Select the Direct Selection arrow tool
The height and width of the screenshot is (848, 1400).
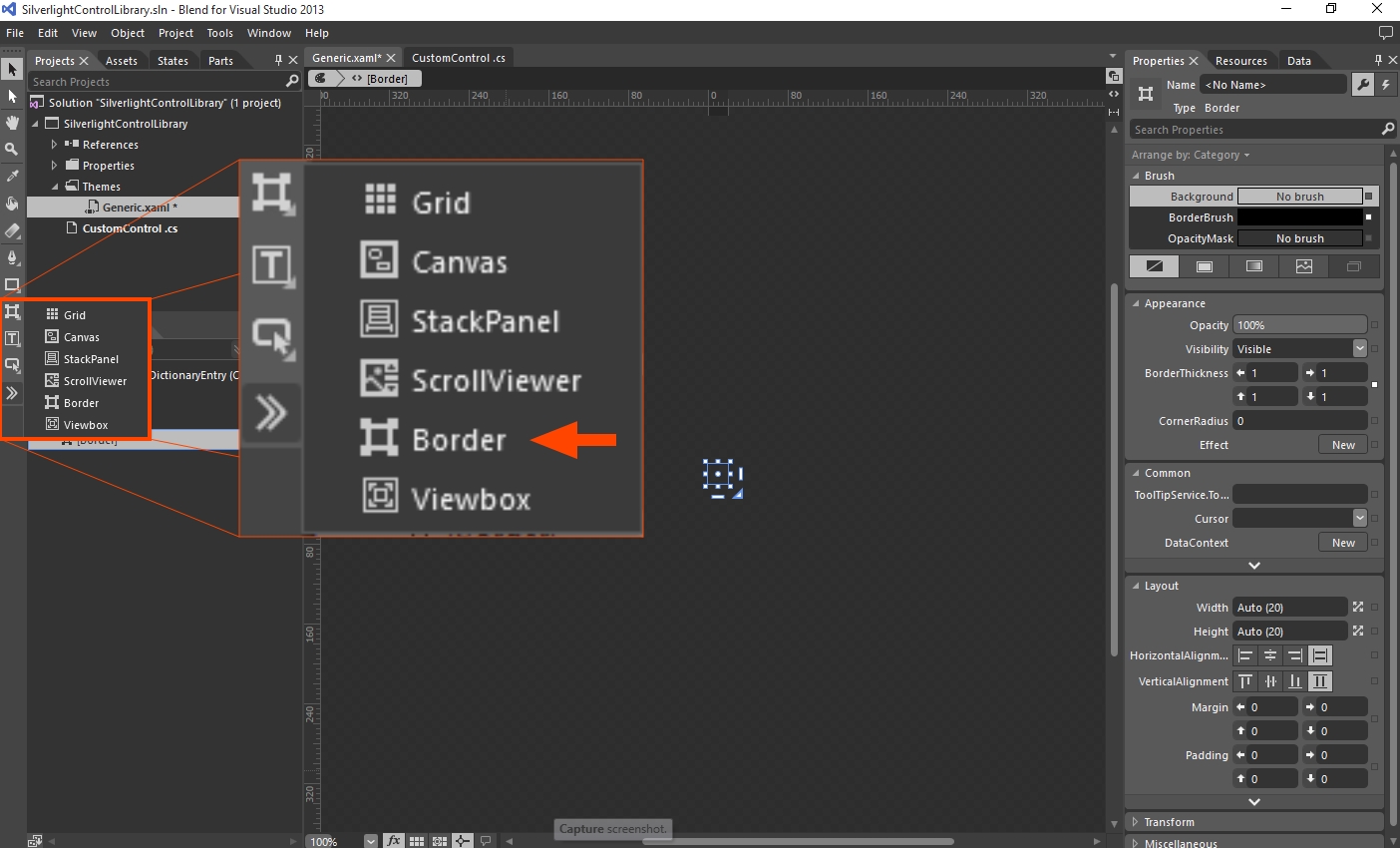[x=12, y=97]
